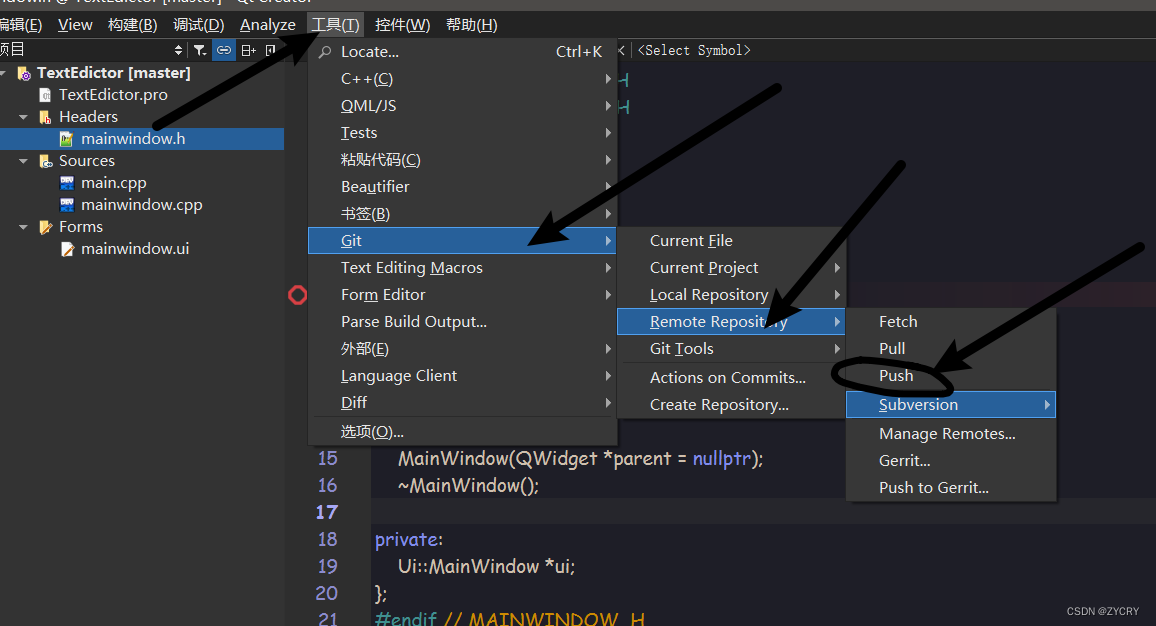The image size is (1156, 626).
Task: Collapse the TextEdictor [master] project node
Action: click(4, 73)
